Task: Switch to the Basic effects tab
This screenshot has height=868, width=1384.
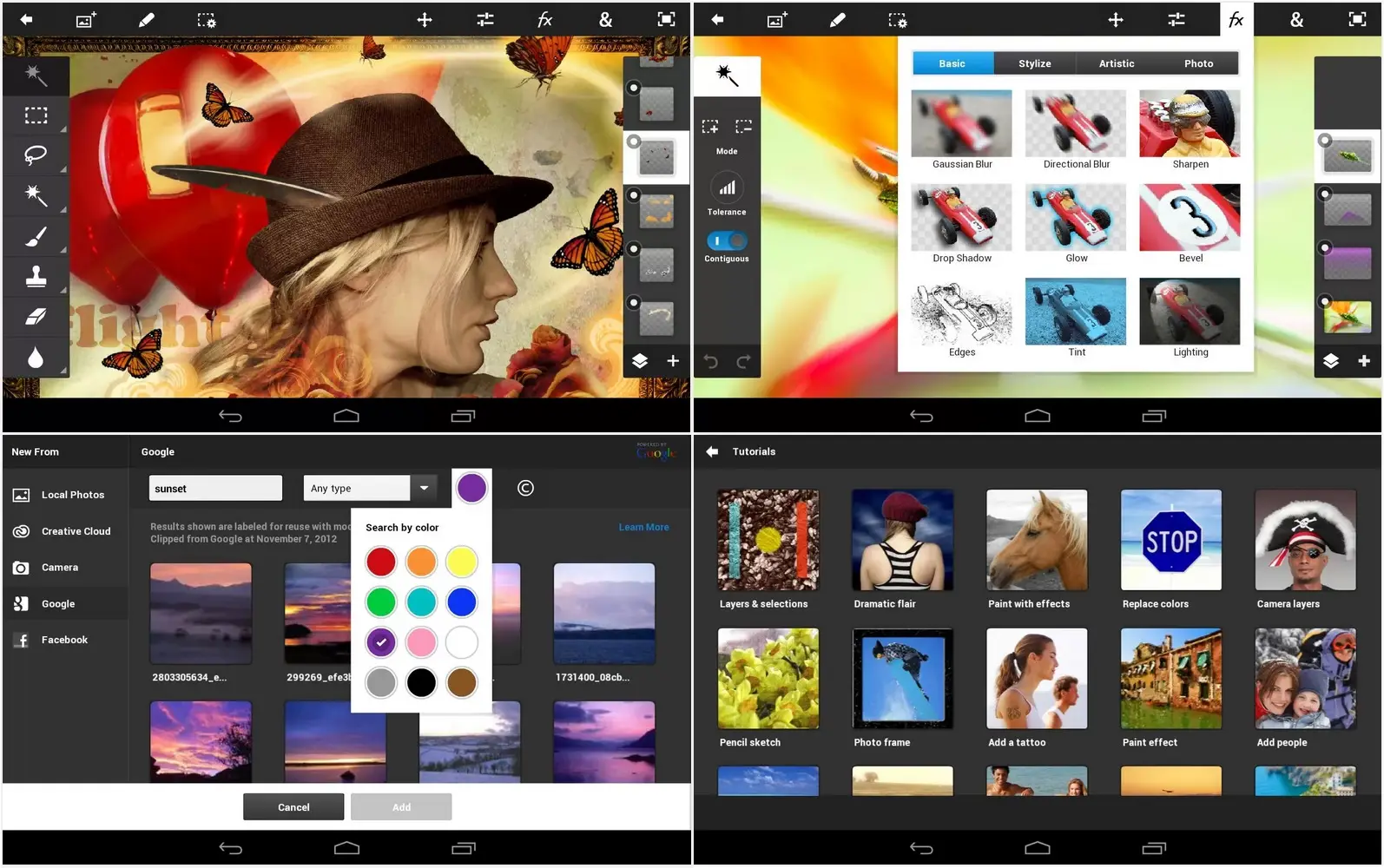Action: pyautogui.click(x=952, y=63)
